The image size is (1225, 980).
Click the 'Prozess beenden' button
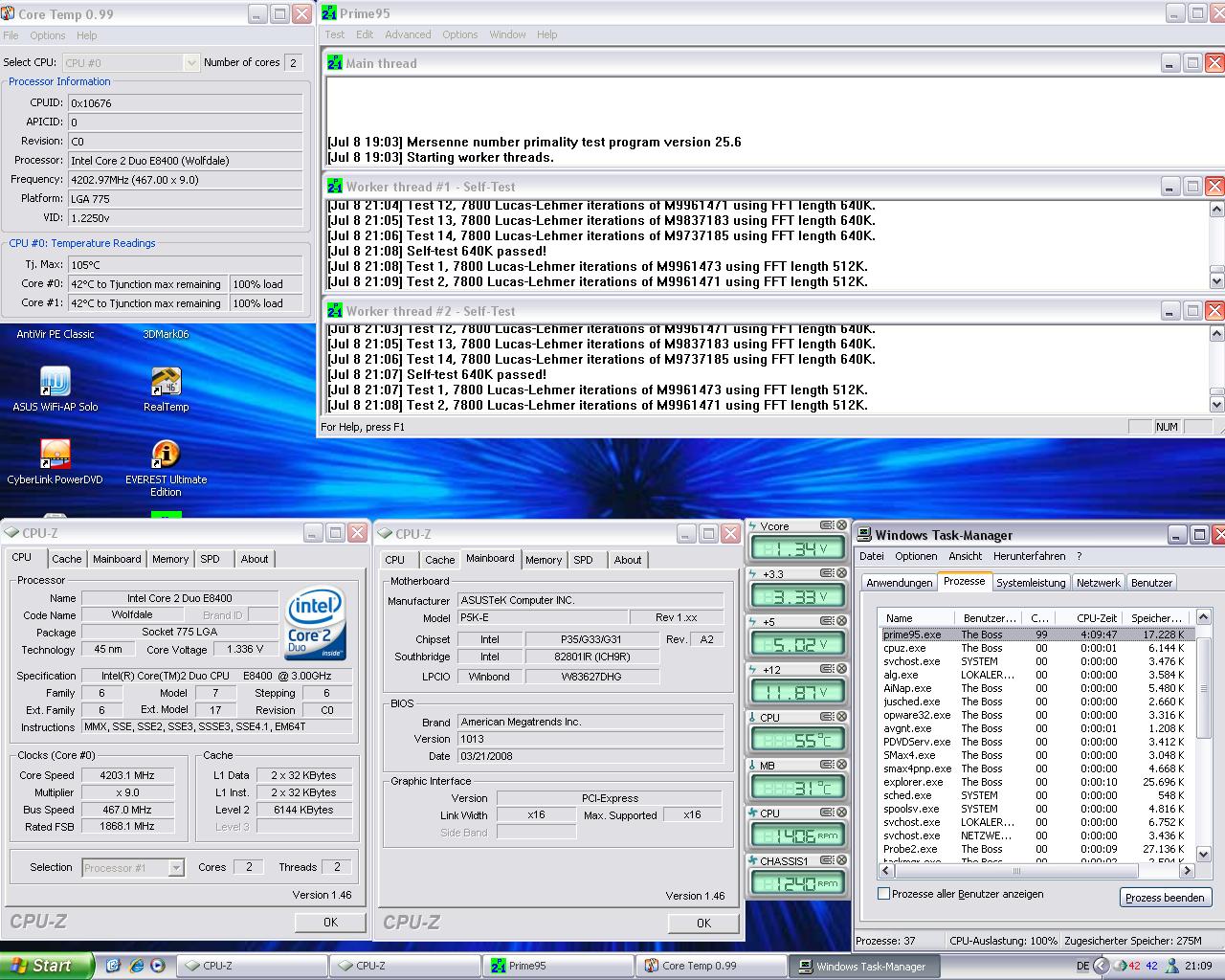pos(1165,898)
